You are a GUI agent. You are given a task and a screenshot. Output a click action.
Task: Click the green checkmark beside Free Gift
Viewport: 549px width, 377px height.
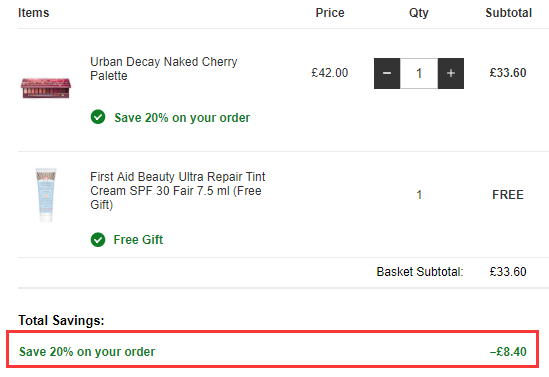pyautogui.click(x=98, y=240)
